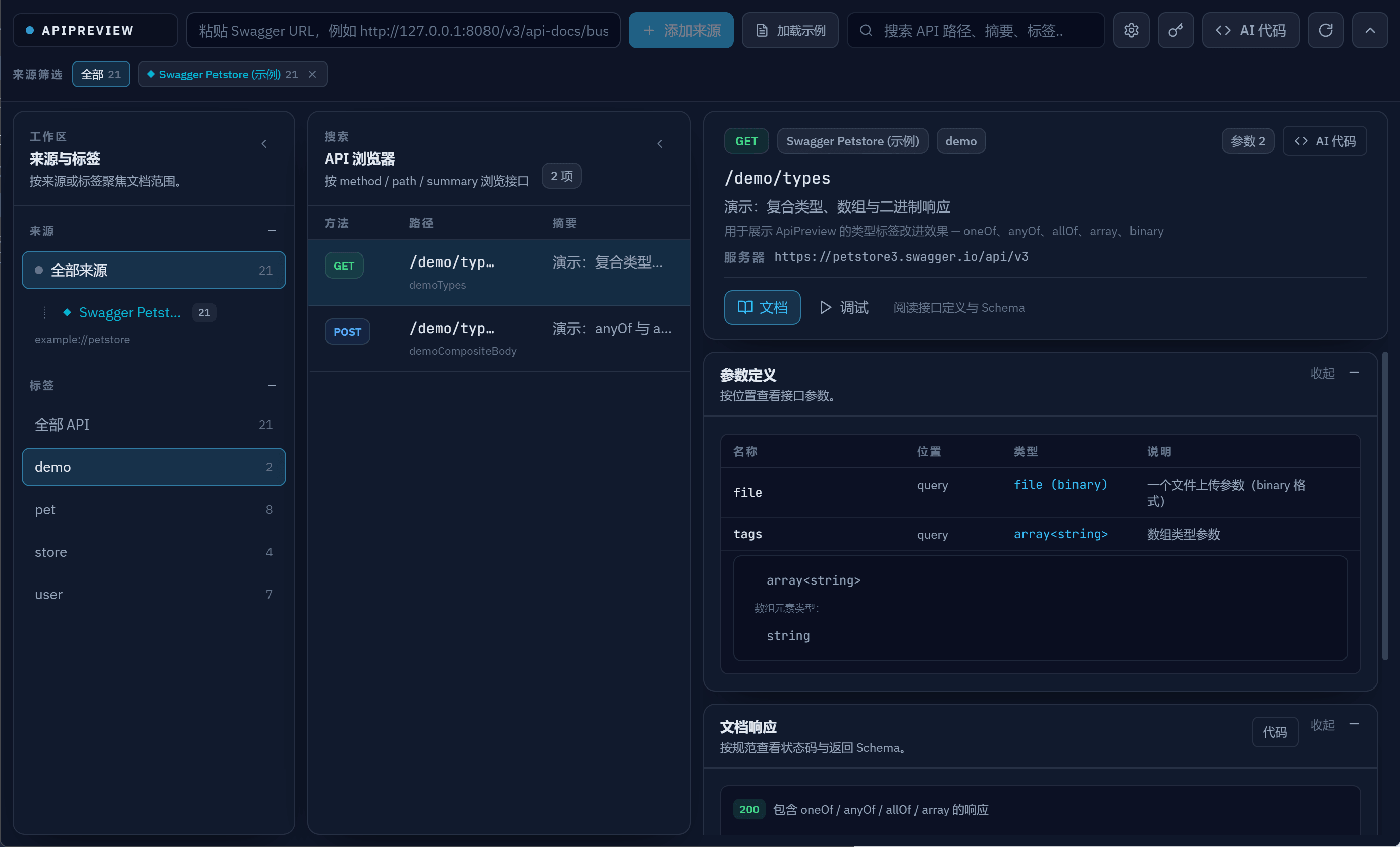Open the POST demoCompositeBody row

tap(499, 338)
